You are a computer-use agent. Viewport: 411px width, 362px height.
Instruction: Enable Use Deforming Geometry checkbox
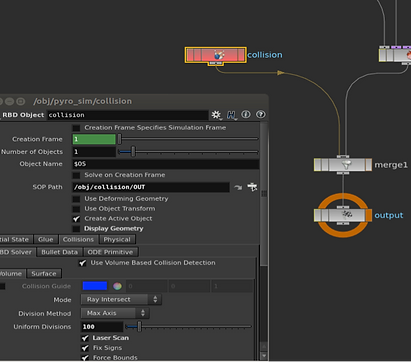click(x=76, y=199)
